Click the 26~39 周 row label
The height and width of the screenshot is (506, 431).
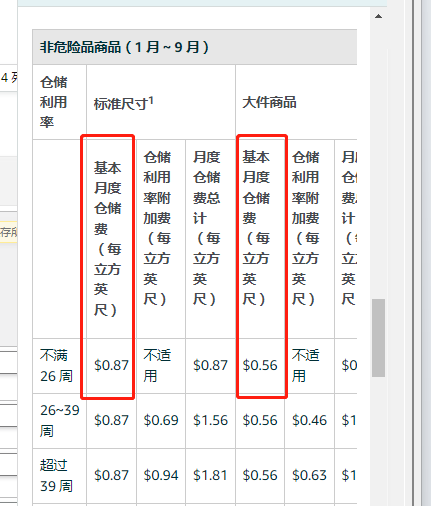(x=60, y=421)
